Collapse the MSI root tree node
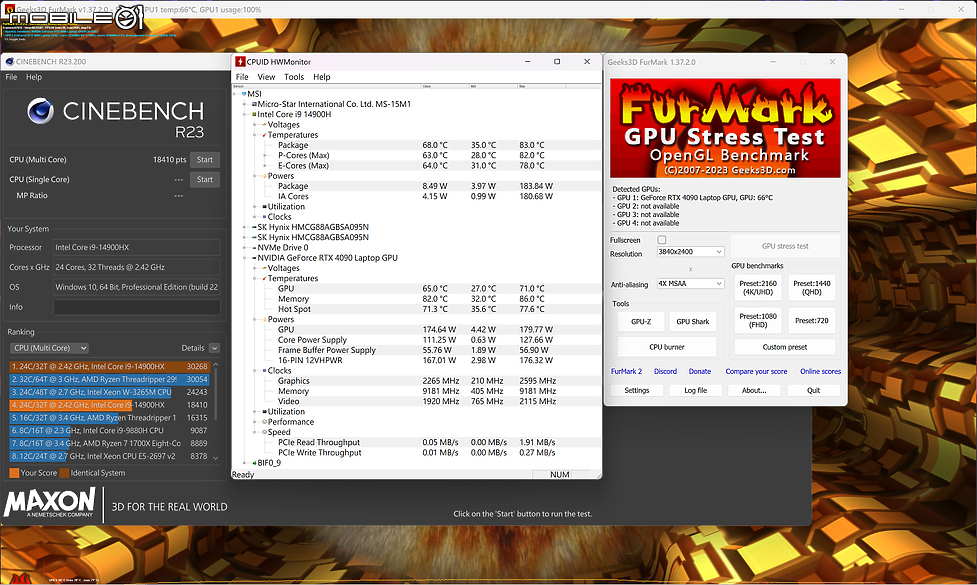977x585 pixels. tap(236, 94)
